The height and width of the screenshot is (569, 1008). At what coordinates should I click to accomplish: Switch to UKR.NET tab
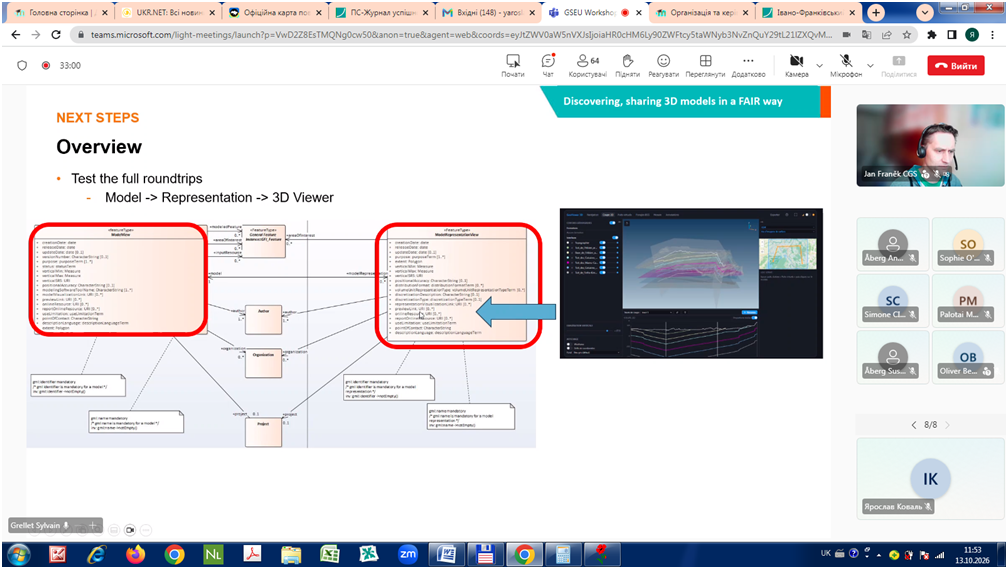[168, 12]
